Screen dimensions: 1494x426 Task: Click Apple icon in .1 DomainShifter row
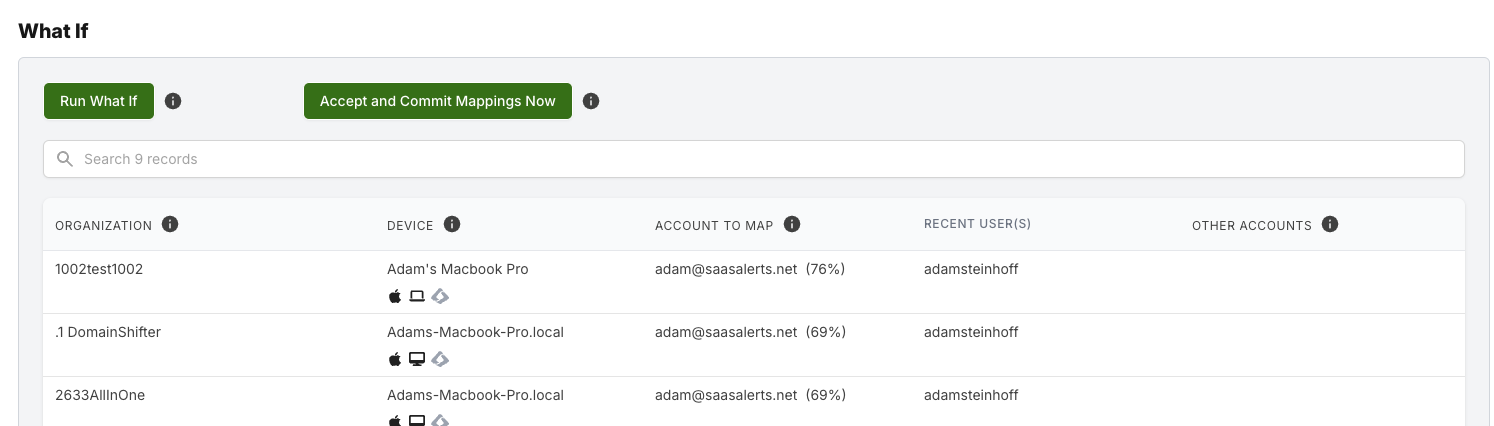coord(394,359)
